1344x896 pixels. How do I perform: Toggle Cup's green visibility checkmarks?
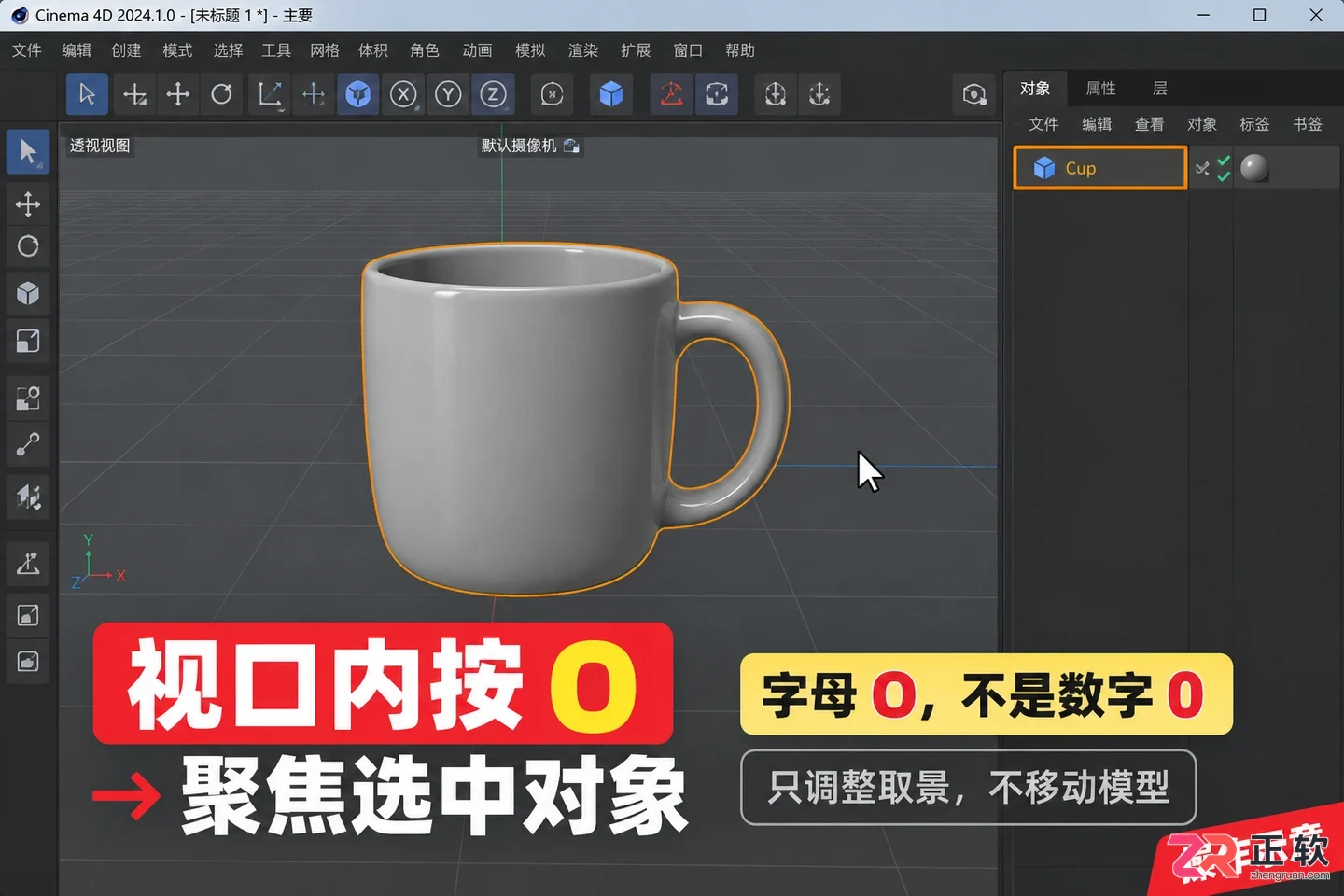point(1224,168)
